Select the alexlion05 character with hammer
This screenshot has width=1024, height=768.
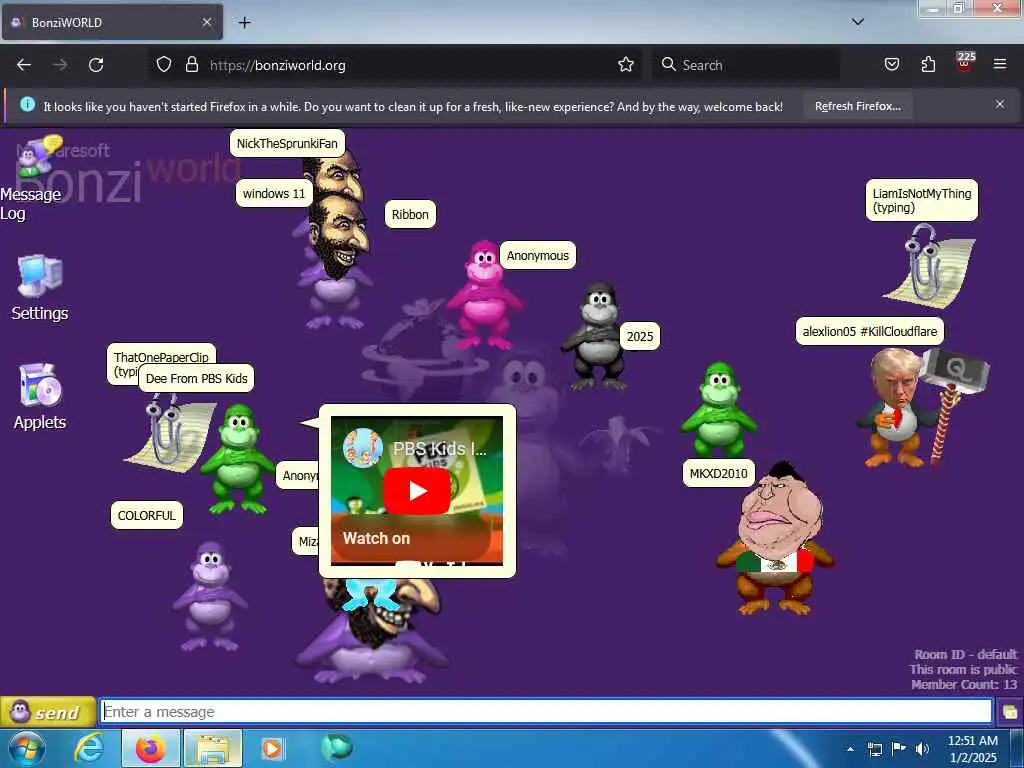[x=914, y=408]
